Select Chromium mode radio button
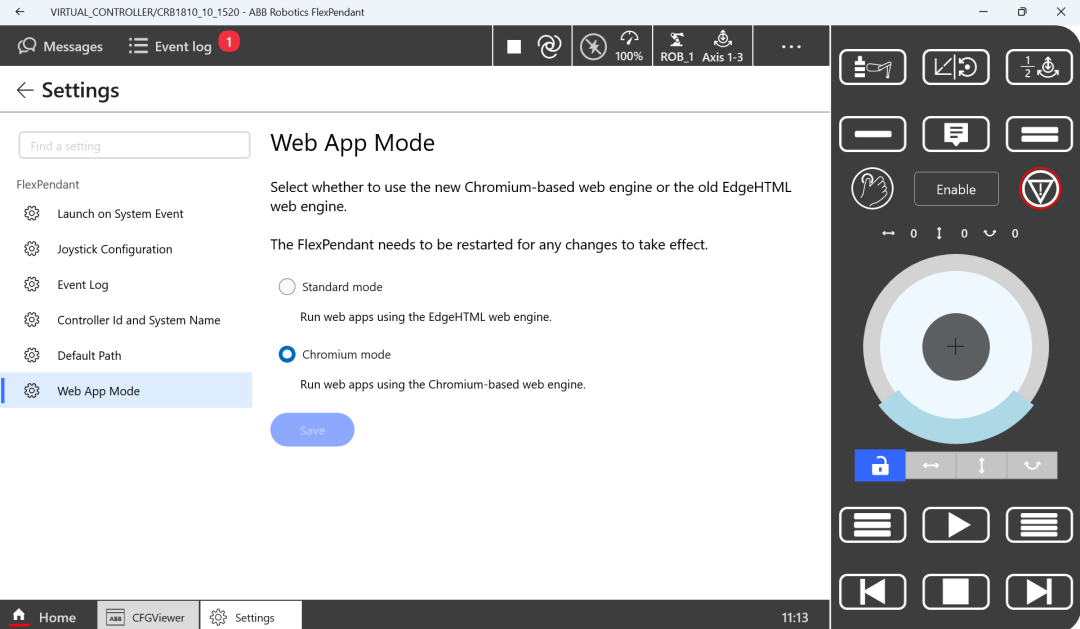The image size is (1080, 629). 287,354
